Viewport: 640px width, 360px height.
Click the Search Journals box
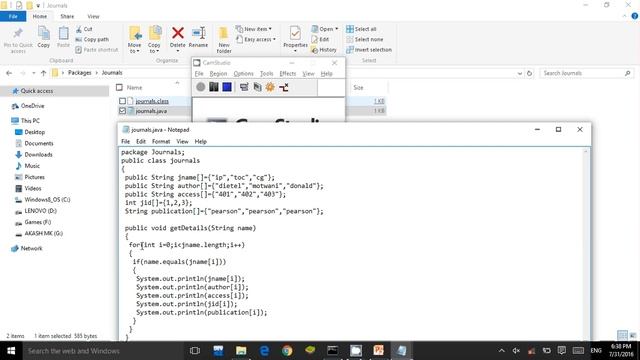click(x=587, y=73)
